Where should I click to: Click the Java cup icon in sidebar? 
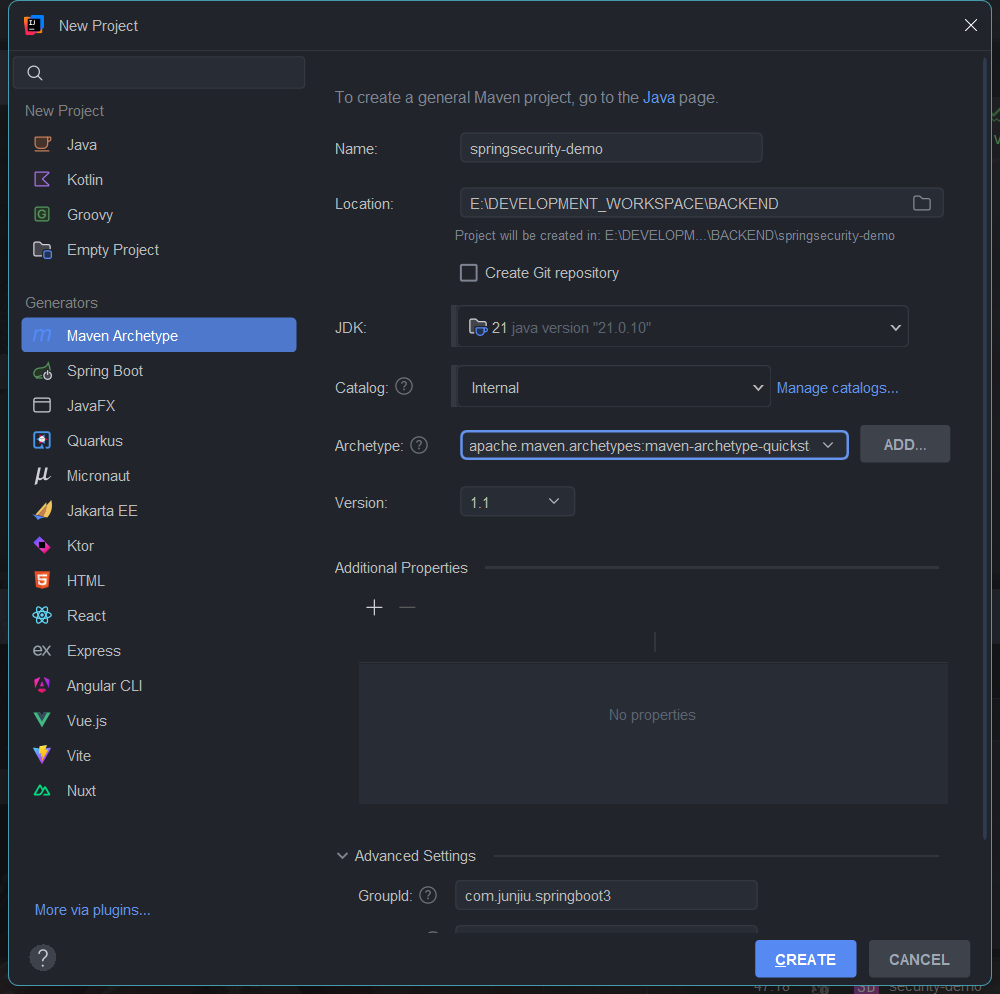tap(42, 144)
